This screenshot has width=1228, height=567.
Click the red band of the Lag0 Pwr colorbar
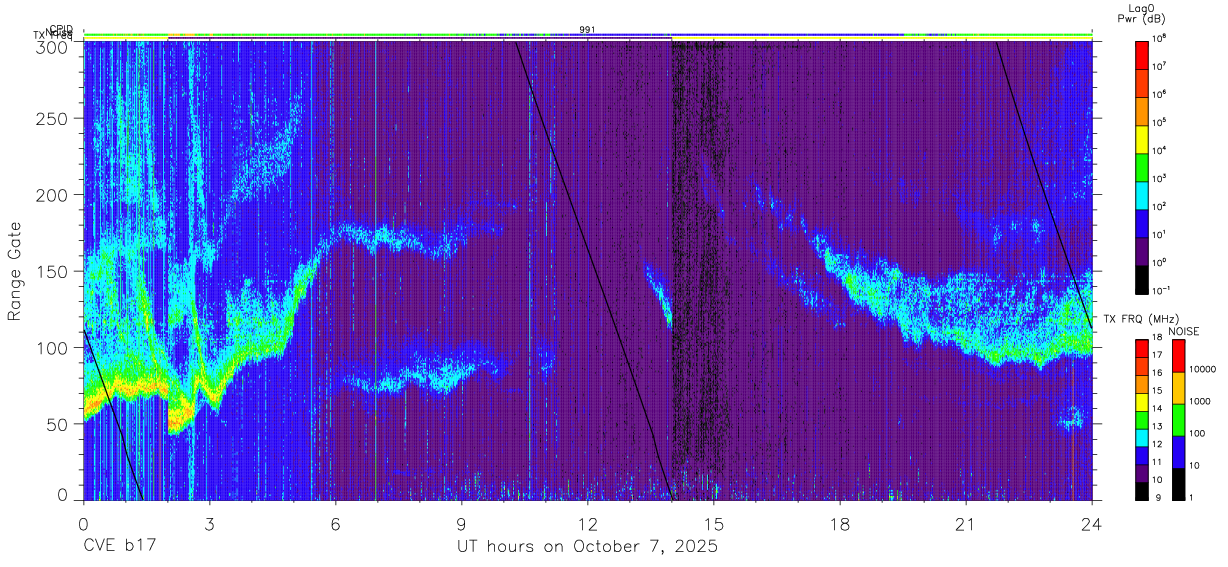pyautogui.click(x=1142, y=53)
